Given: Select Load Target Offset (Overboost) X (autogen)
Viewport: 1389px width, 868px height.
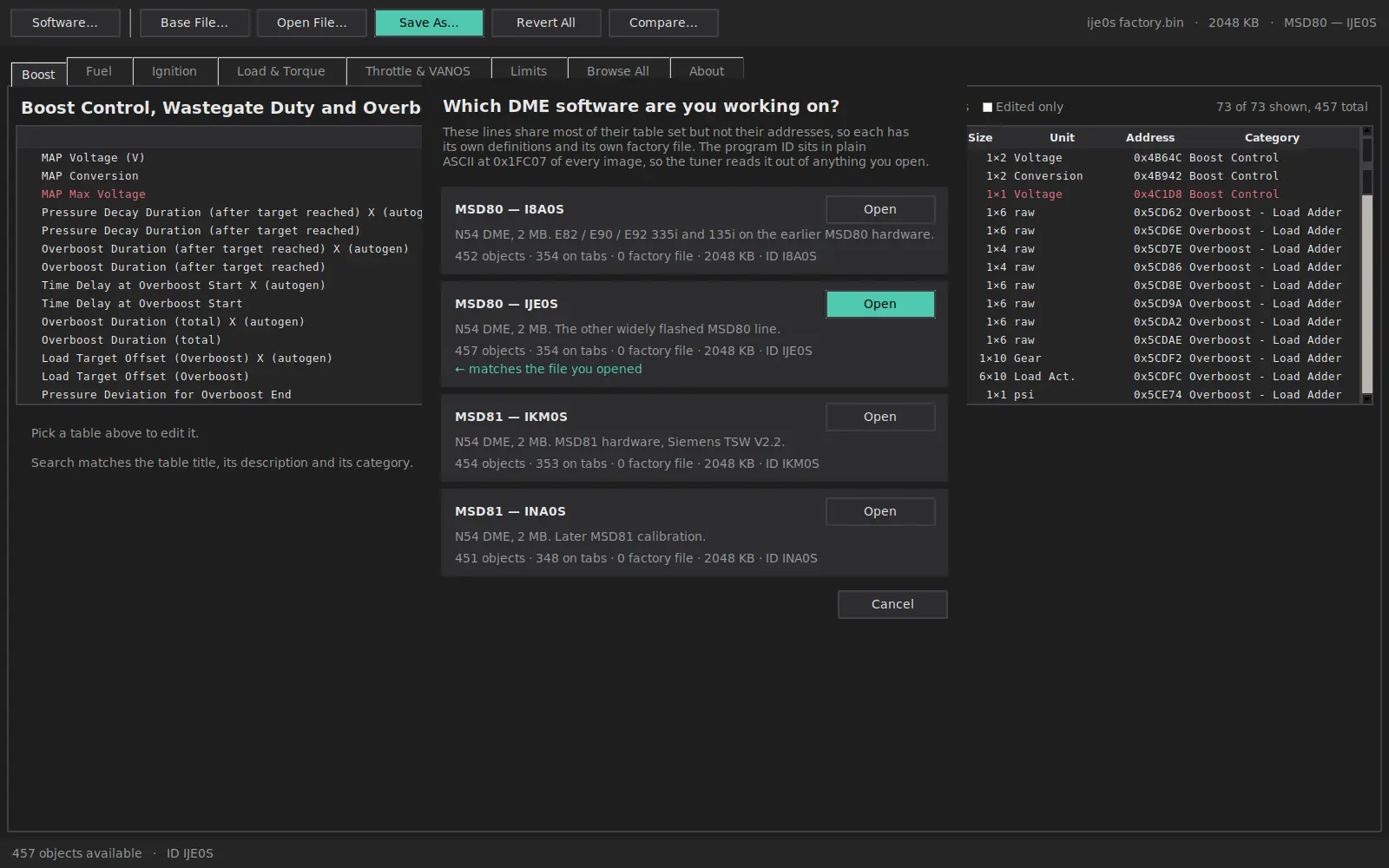Looking at the screenshot, I should point(221,358).
